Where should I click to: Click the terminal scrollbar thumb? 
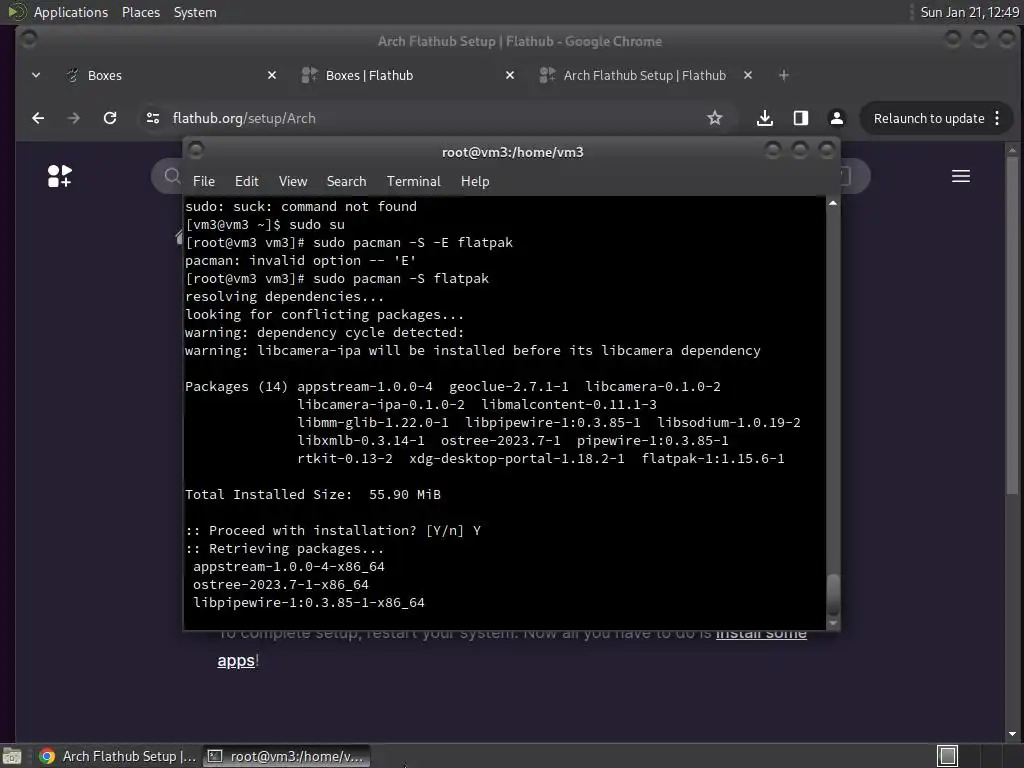[x=833, y=594]
